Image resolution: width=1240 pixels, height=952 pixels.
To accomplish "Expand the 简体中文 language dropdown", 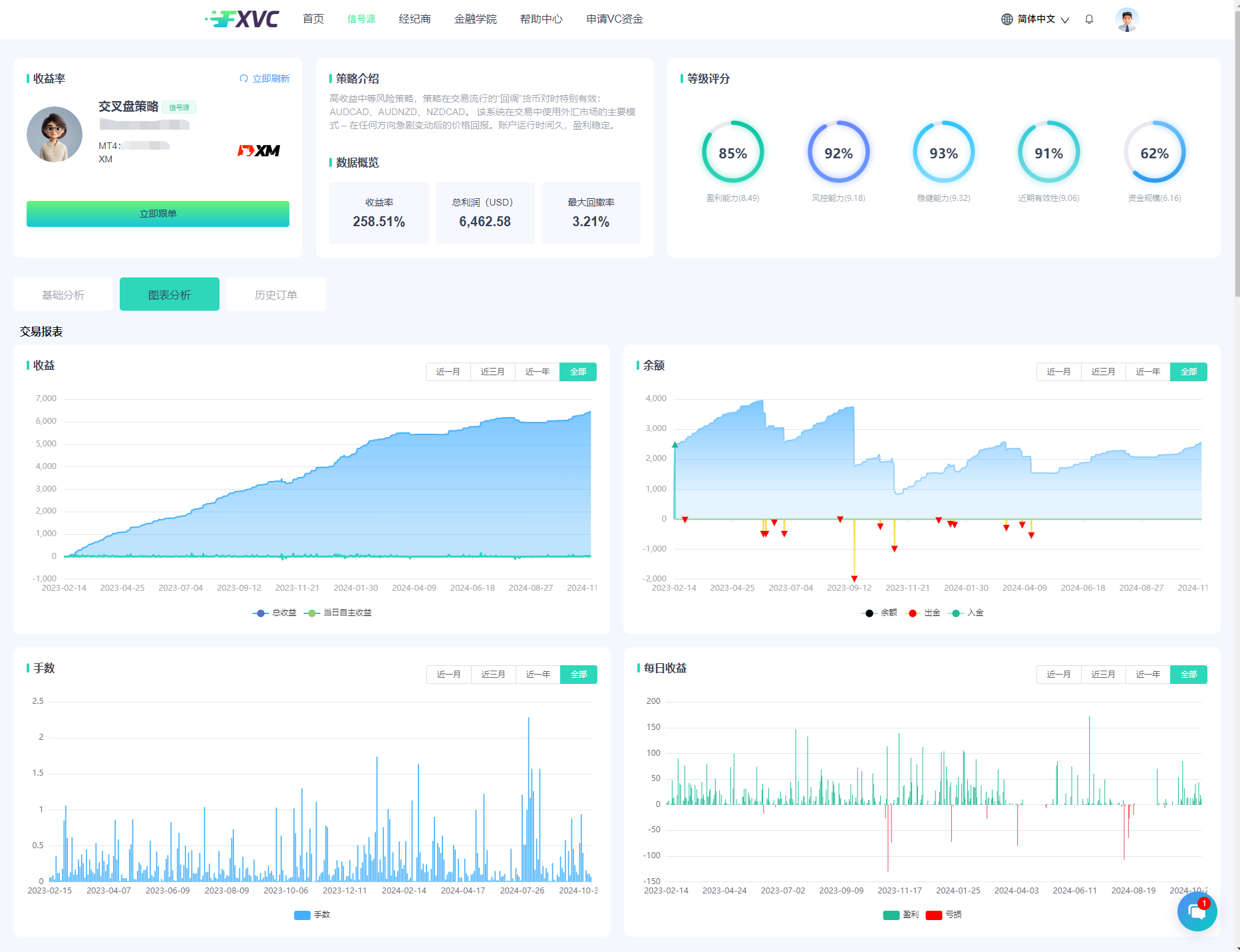I will point(1064,20).
